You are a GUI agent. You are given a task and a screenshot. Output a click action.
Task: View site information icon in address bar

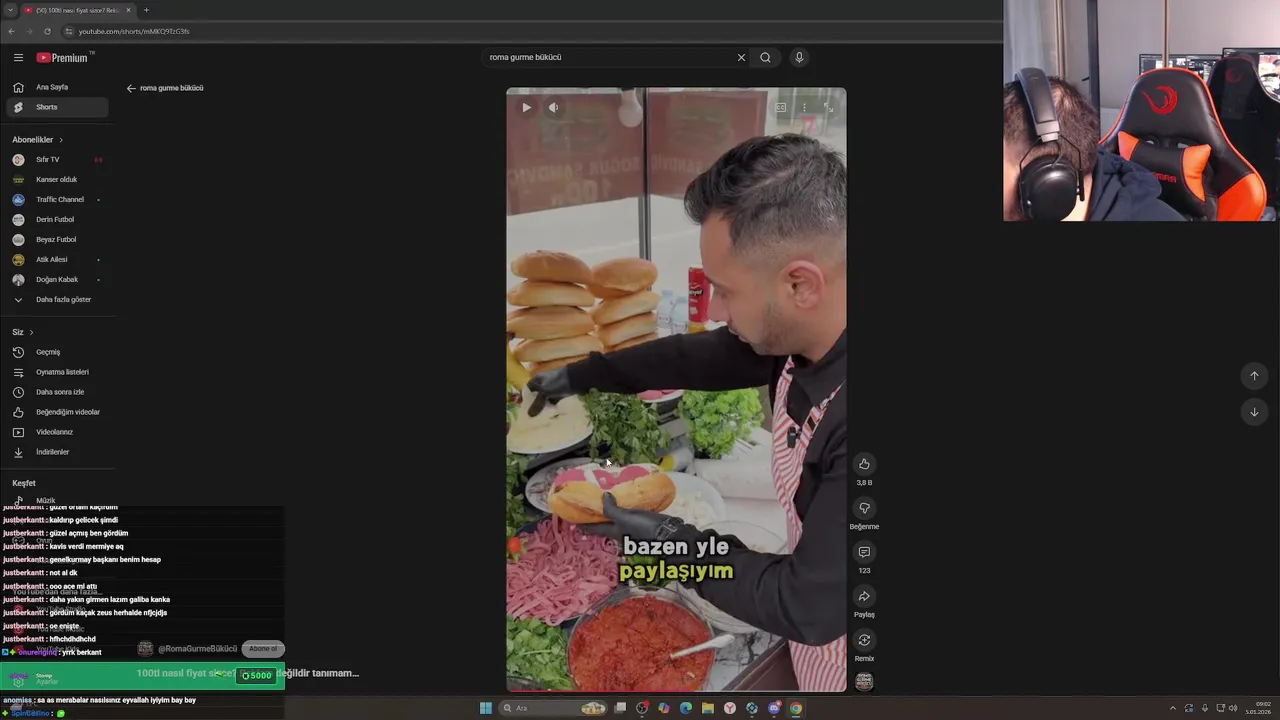68,31
